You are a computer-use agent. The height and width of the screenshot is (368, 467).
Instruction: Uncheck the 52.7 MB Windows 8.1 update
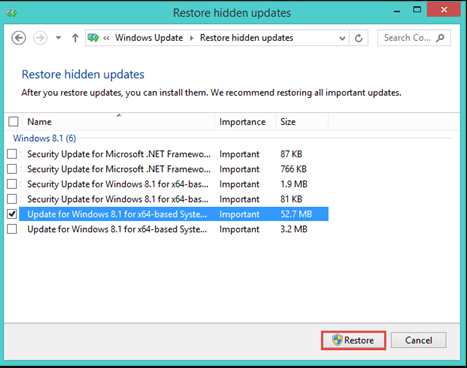point(12,214)
